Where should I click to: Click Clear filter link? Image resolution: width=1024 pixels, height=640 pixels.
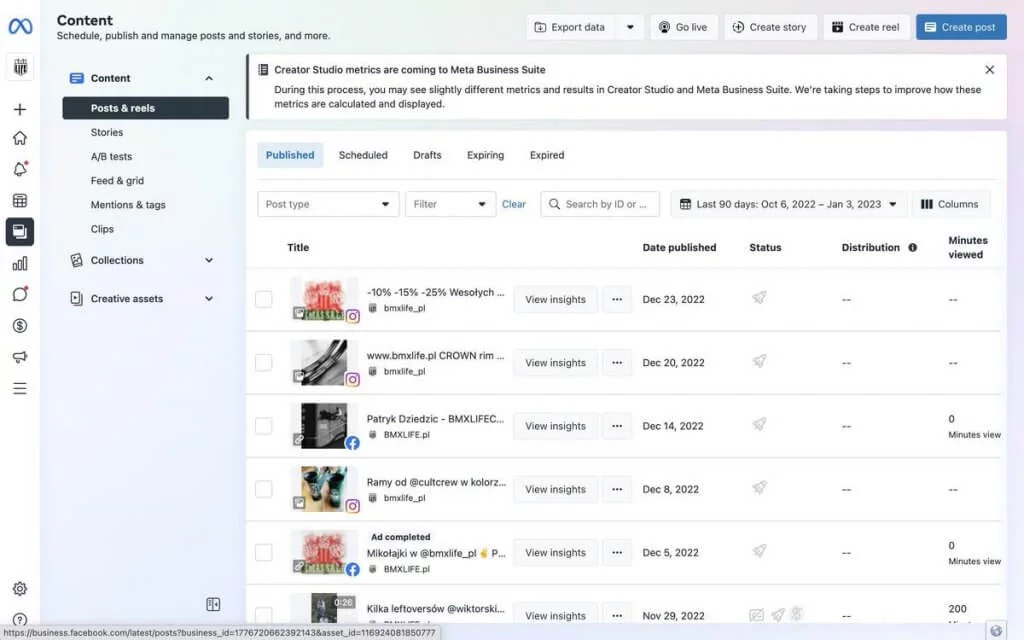click(514, 204)
